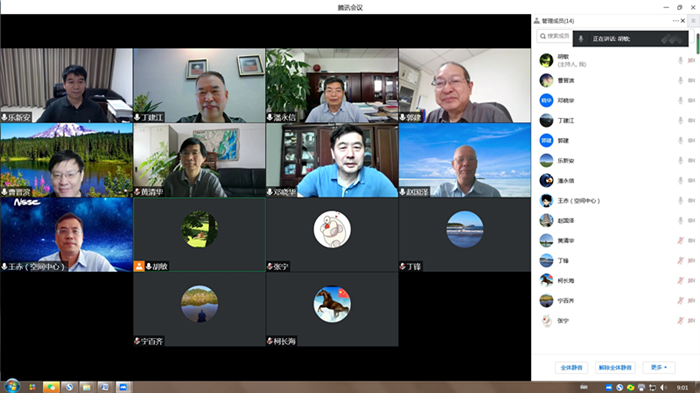Click the camera icon next to 郭建
Viewport: 700px width, 393px height.
click(692, 140)
